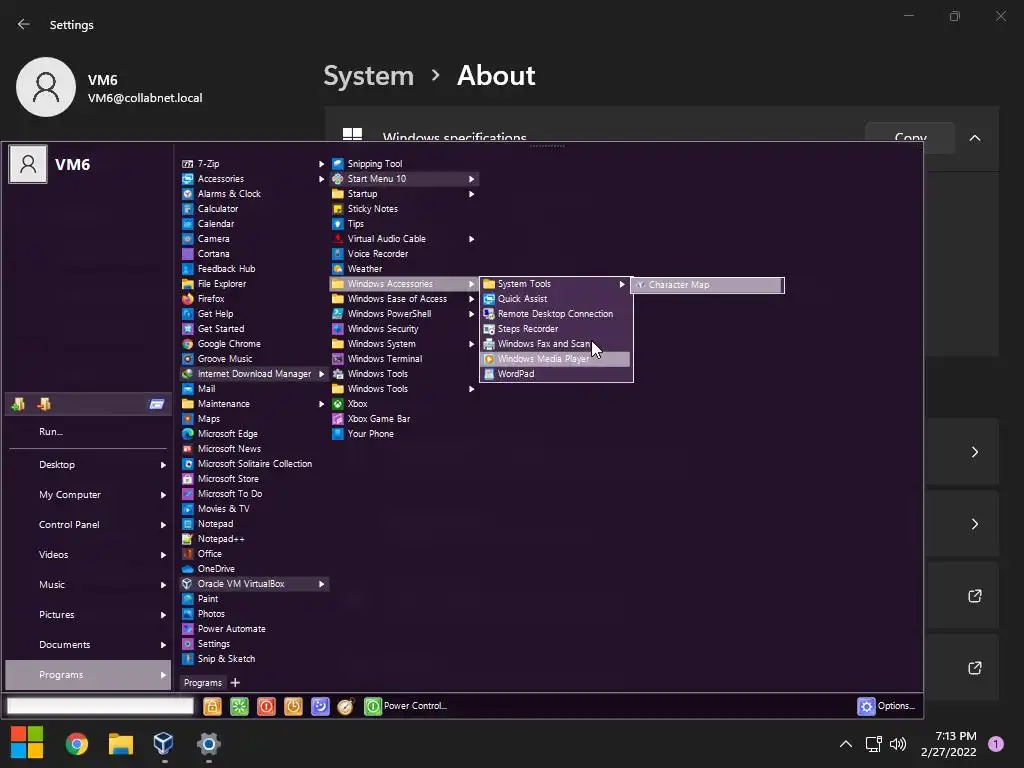Viewport: 1024px width, 768px height.
Task: Open the Options... button
Action: coord(887,706)
